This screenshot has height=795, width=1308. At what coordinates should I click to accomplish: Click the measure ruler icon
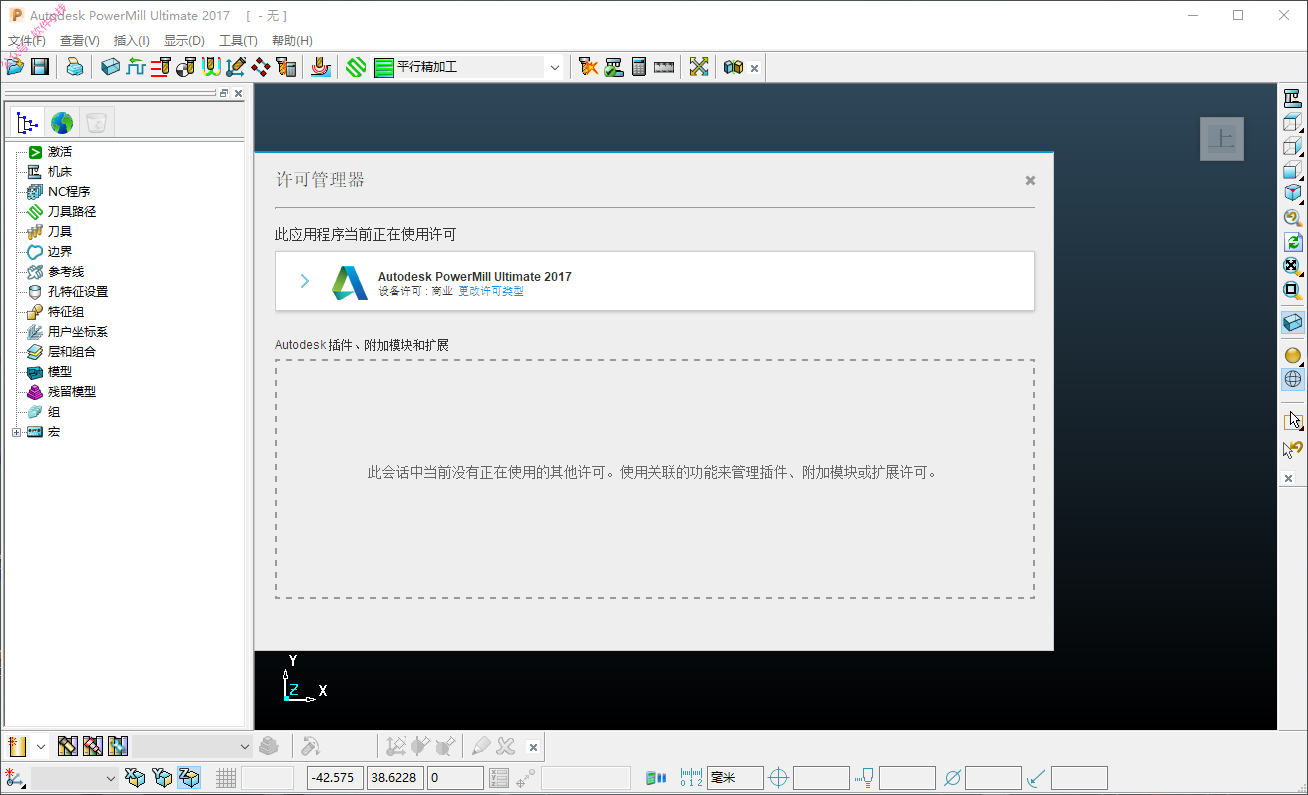pyautogui.click(x=664, y=67)
